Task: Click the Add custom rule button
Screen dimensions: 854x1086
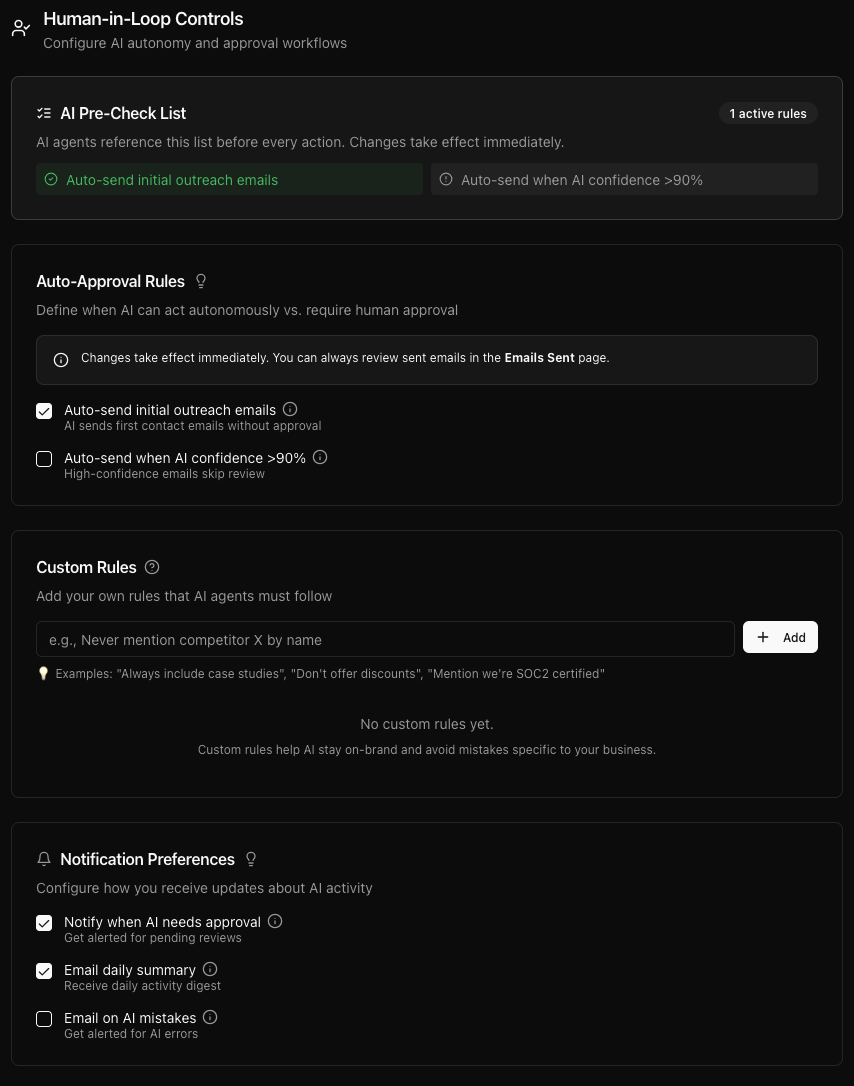Action: click(780, 637)
